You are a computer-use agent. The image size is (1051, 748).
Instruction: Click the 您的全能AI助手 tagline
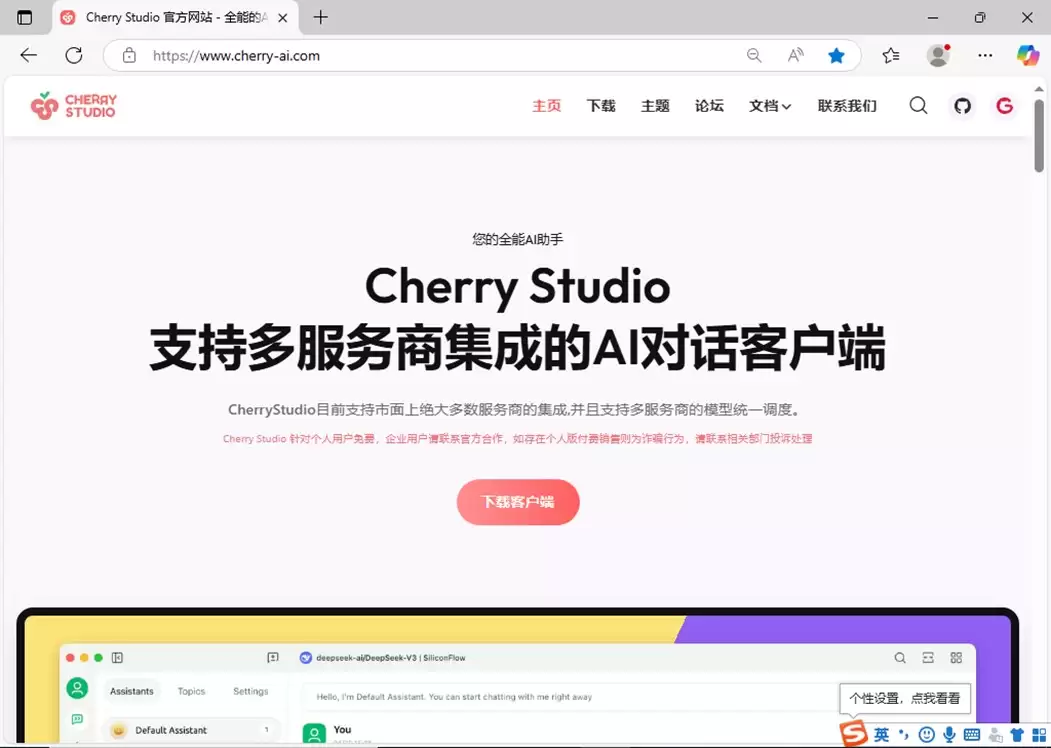point(517,239)
